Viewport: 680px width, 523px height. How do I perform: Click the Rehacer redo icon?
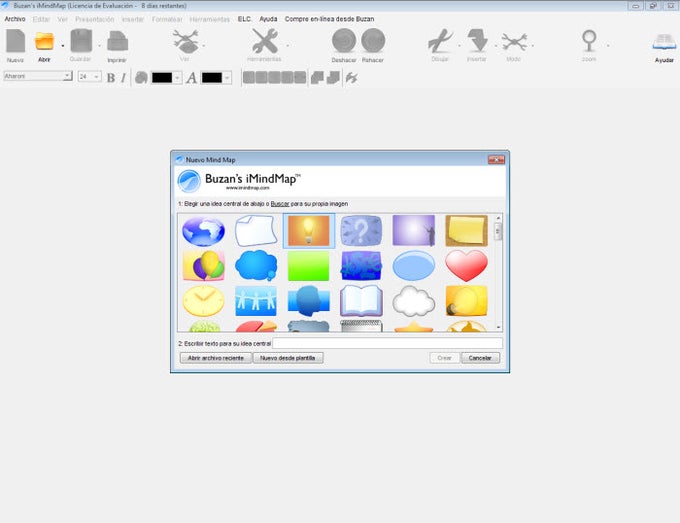coord(373,41)
